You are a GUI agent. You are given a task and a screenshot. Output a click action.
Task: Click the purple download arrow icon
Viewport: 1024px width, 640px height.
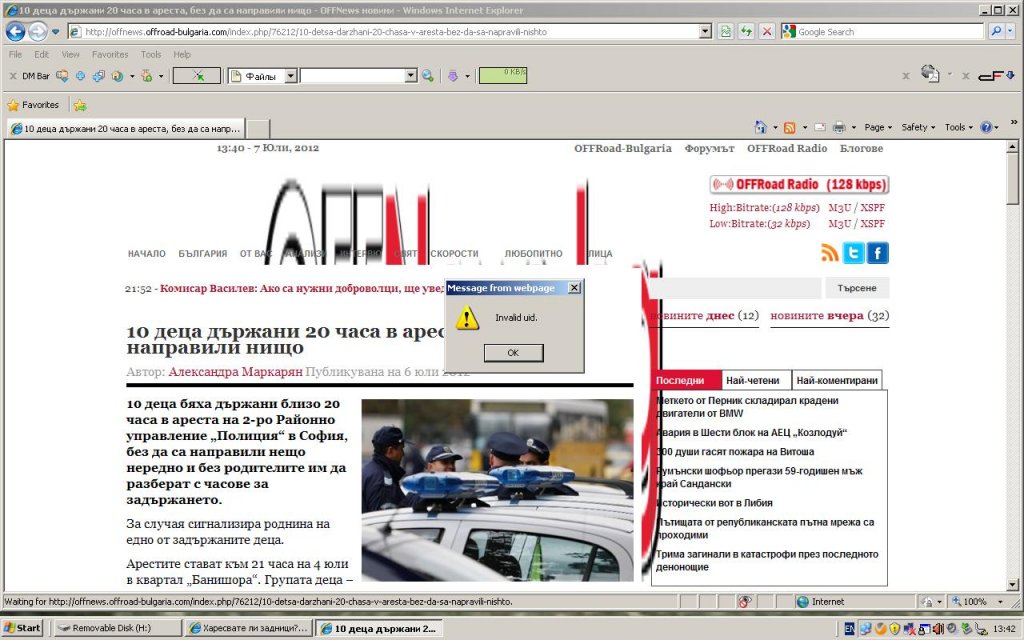pos(453,76)
